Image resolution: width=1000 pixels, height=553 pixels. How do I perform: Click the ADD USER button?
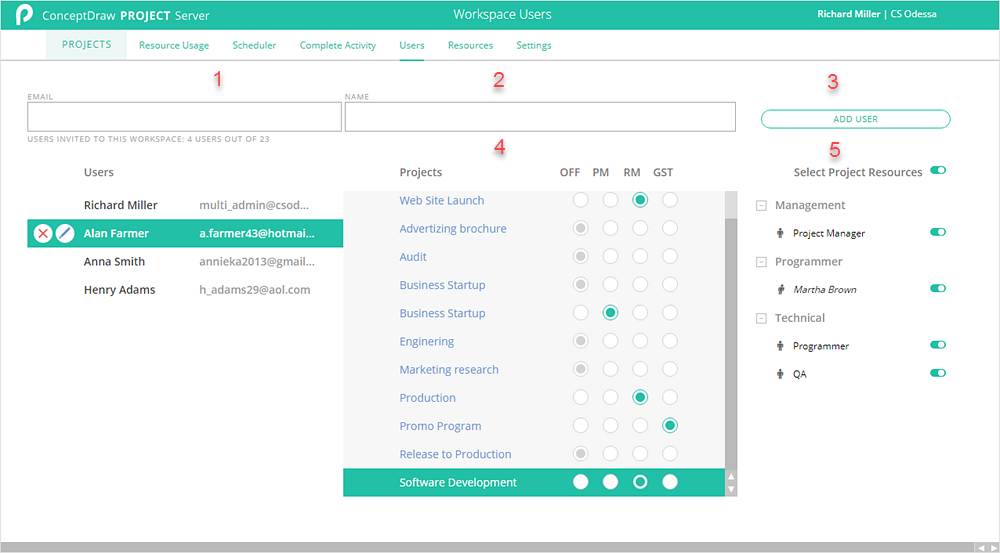coord(855,119)
